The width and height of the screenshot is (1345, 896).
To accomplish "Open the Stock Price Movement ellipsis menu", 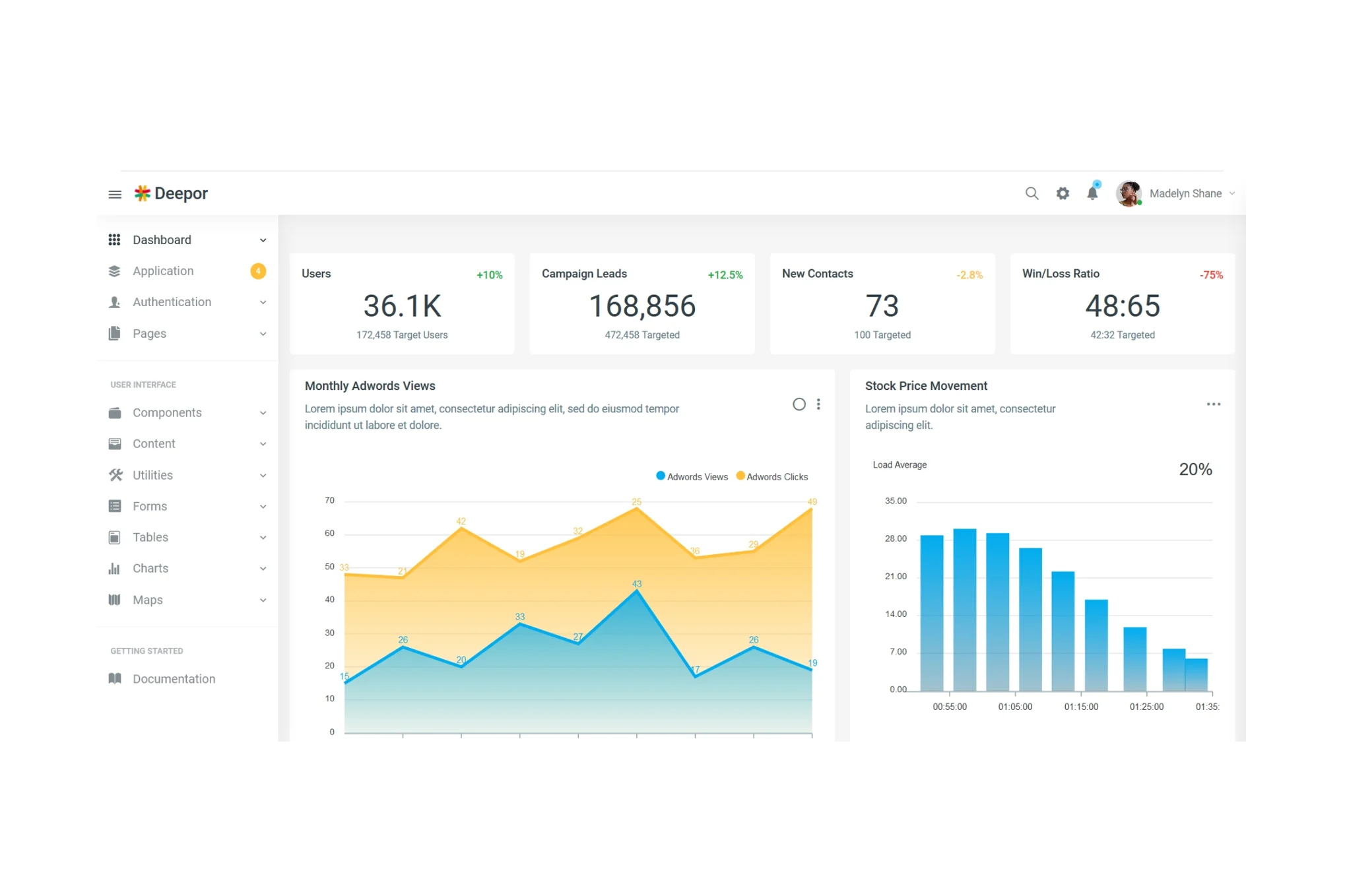I will point(1213,404).
